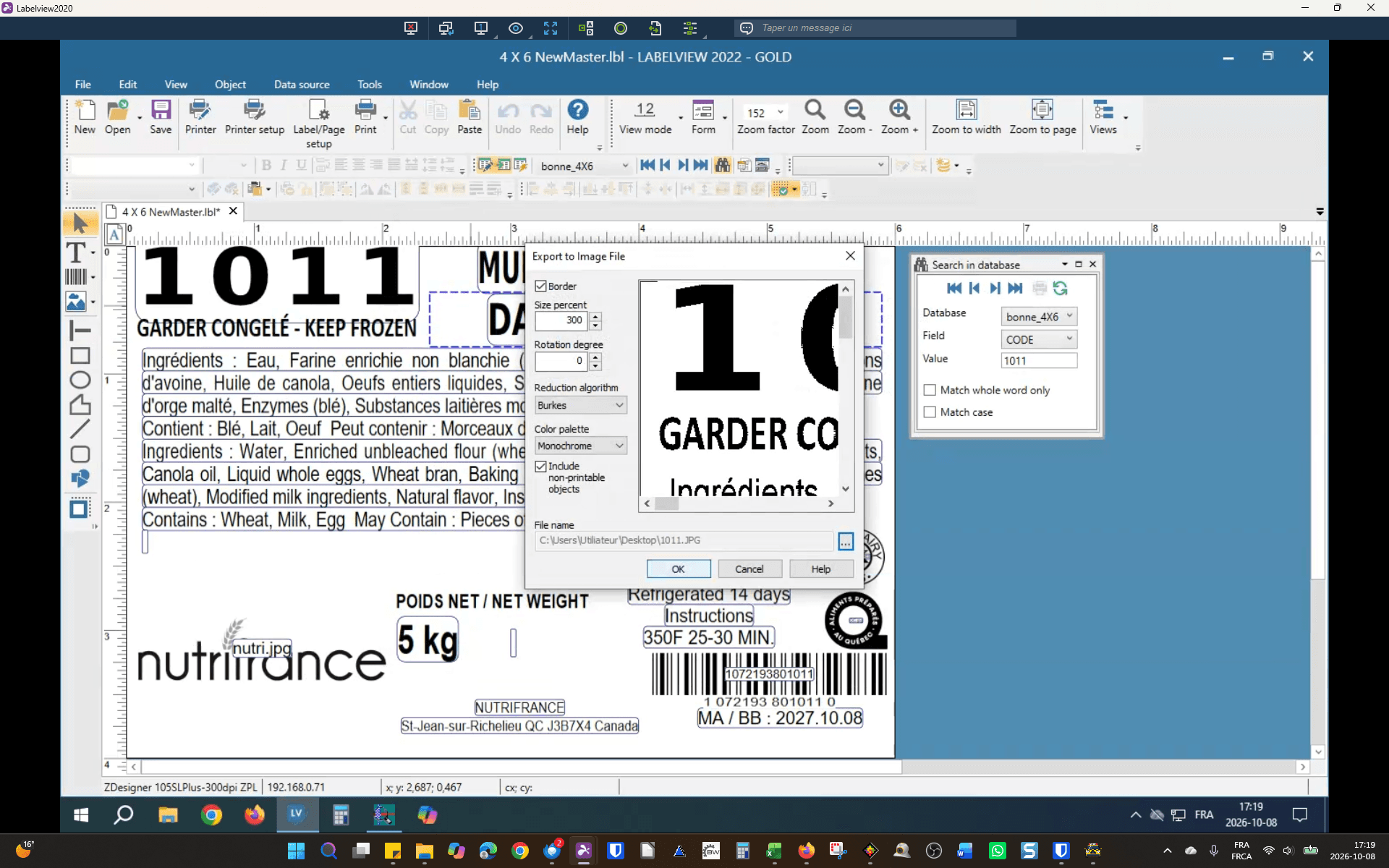Open the Object menu
1389x868 pixels.
[x=230, y=85]
